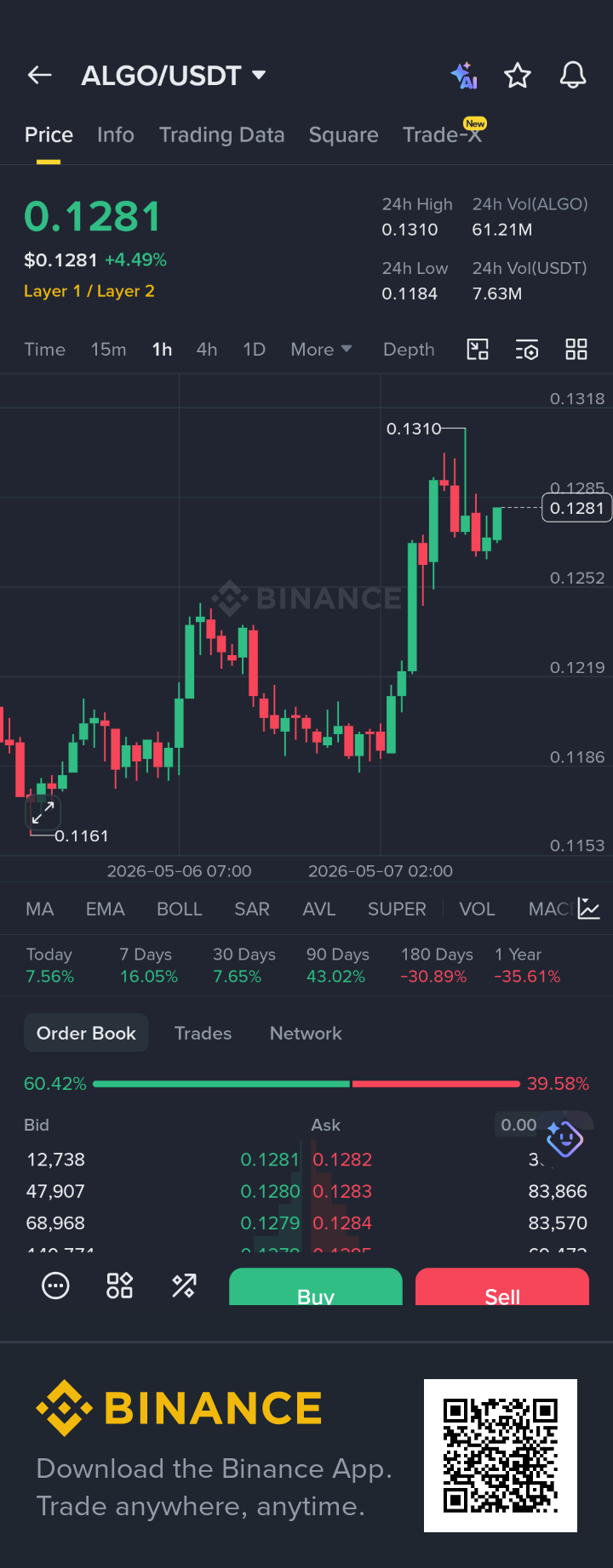Set a price alert with bell icon
This screenshot has width=613, height=1568.
point(573,75)
